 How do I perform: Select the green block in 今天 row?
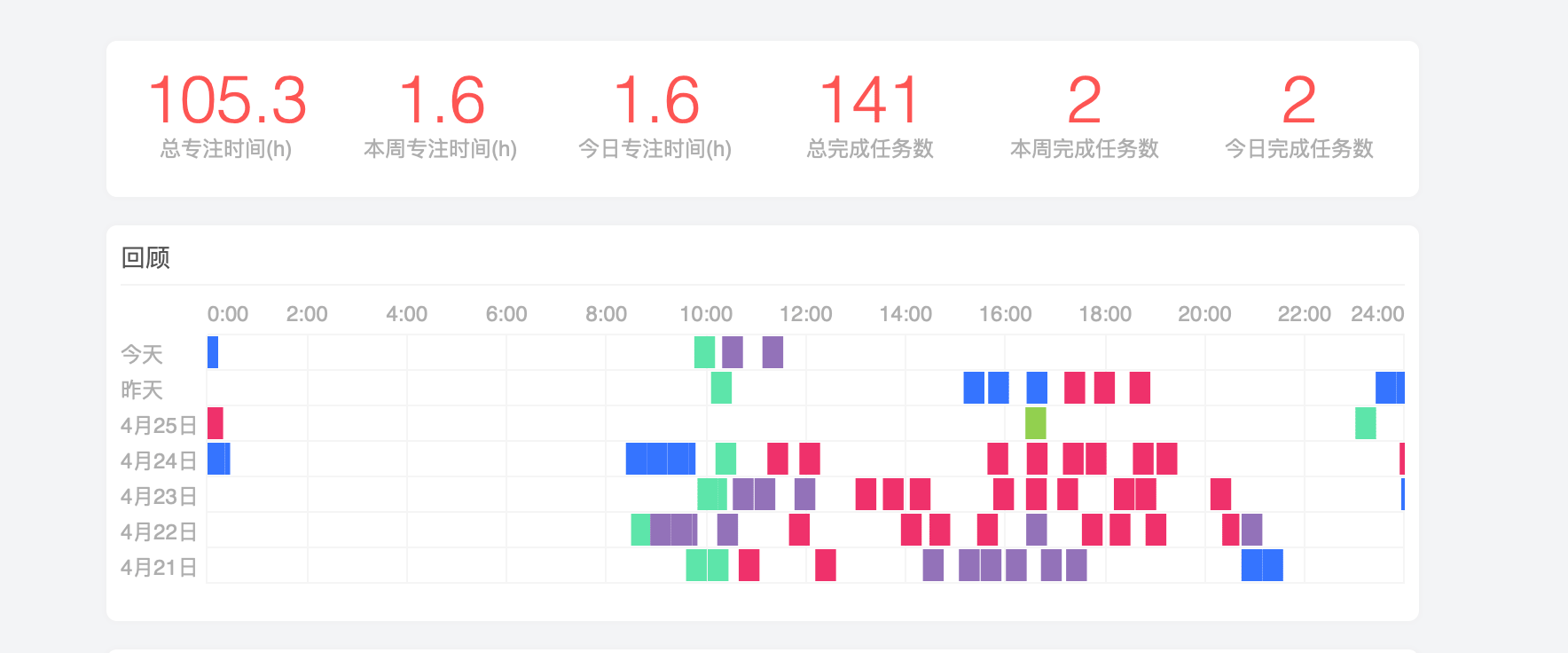(x=704, y=352)
